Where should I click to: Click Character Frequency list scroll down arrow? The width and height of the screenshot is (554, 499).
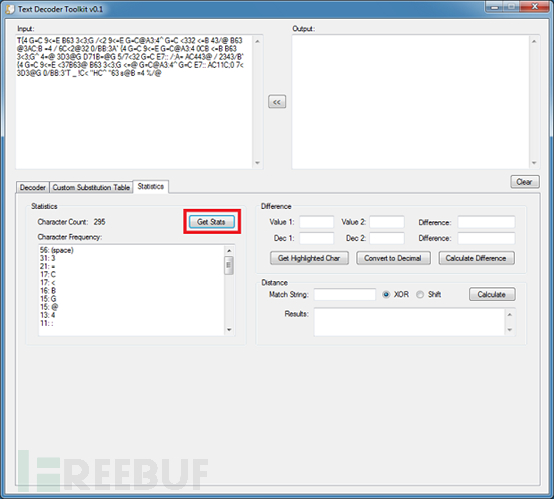click(x=229, y=330)
